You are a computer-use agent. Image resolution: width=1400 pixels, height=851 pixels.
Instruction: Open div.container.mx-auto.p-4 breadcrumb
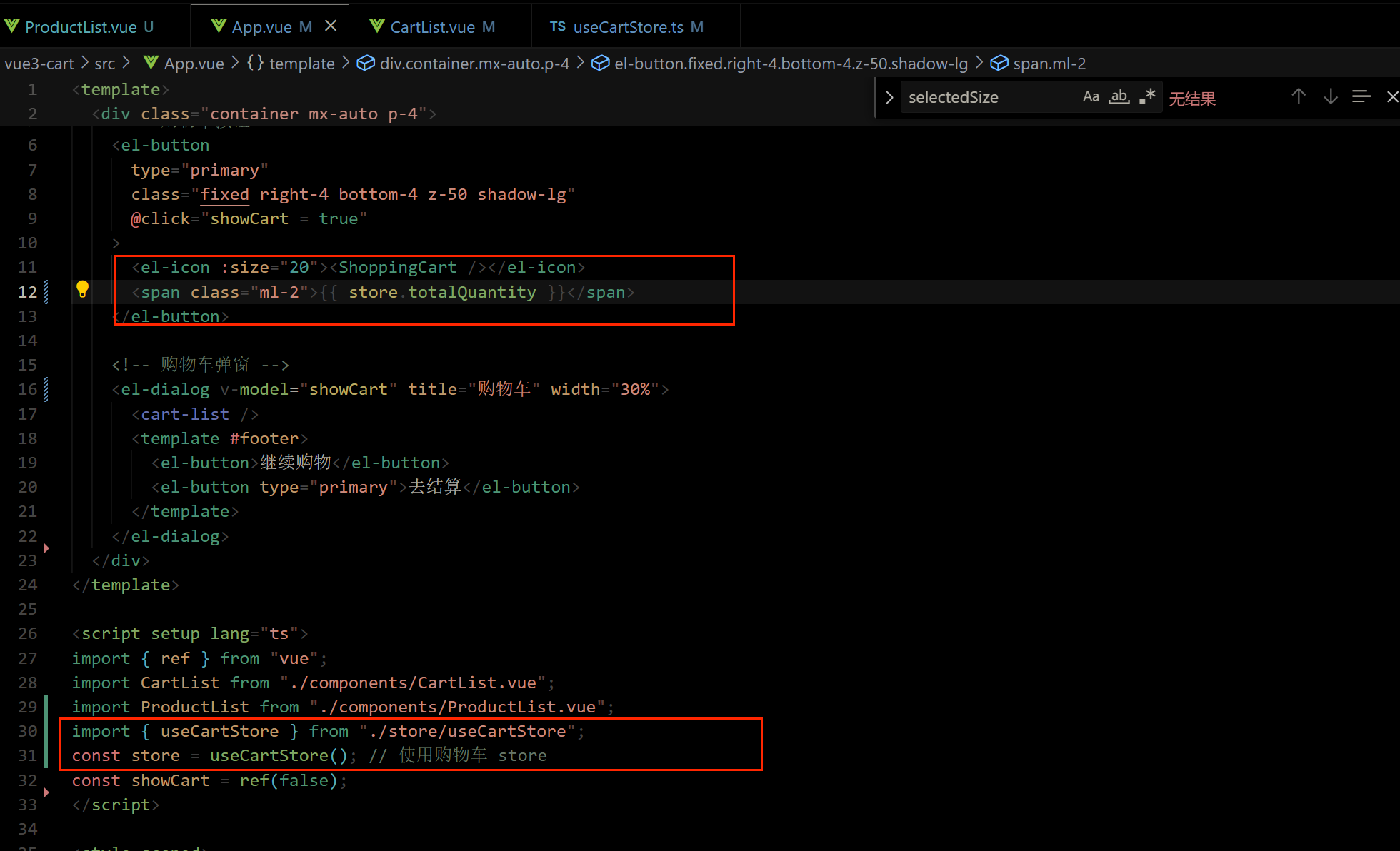[474, 64]
